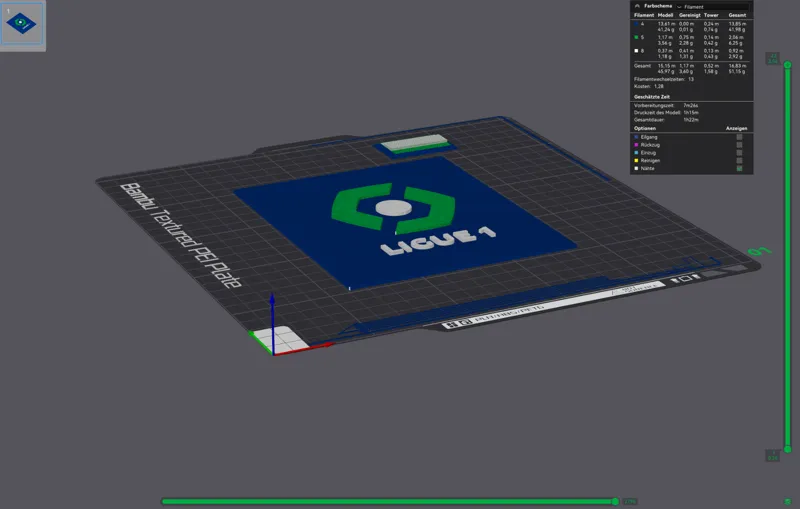Click the top layer value label on vertical slider
Screen dimensions: 800x509
click(773, 59)
